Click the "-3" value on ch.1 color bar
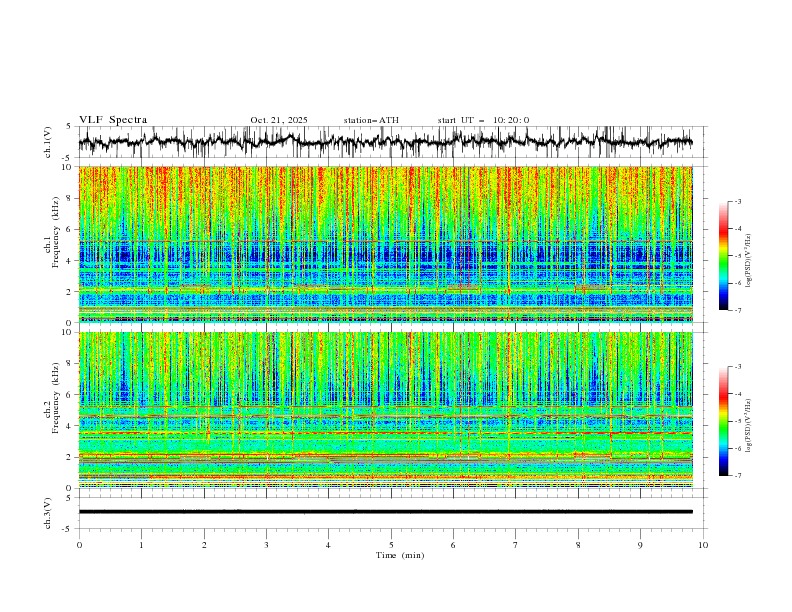The image size is (792, 612). pos(737,201)
